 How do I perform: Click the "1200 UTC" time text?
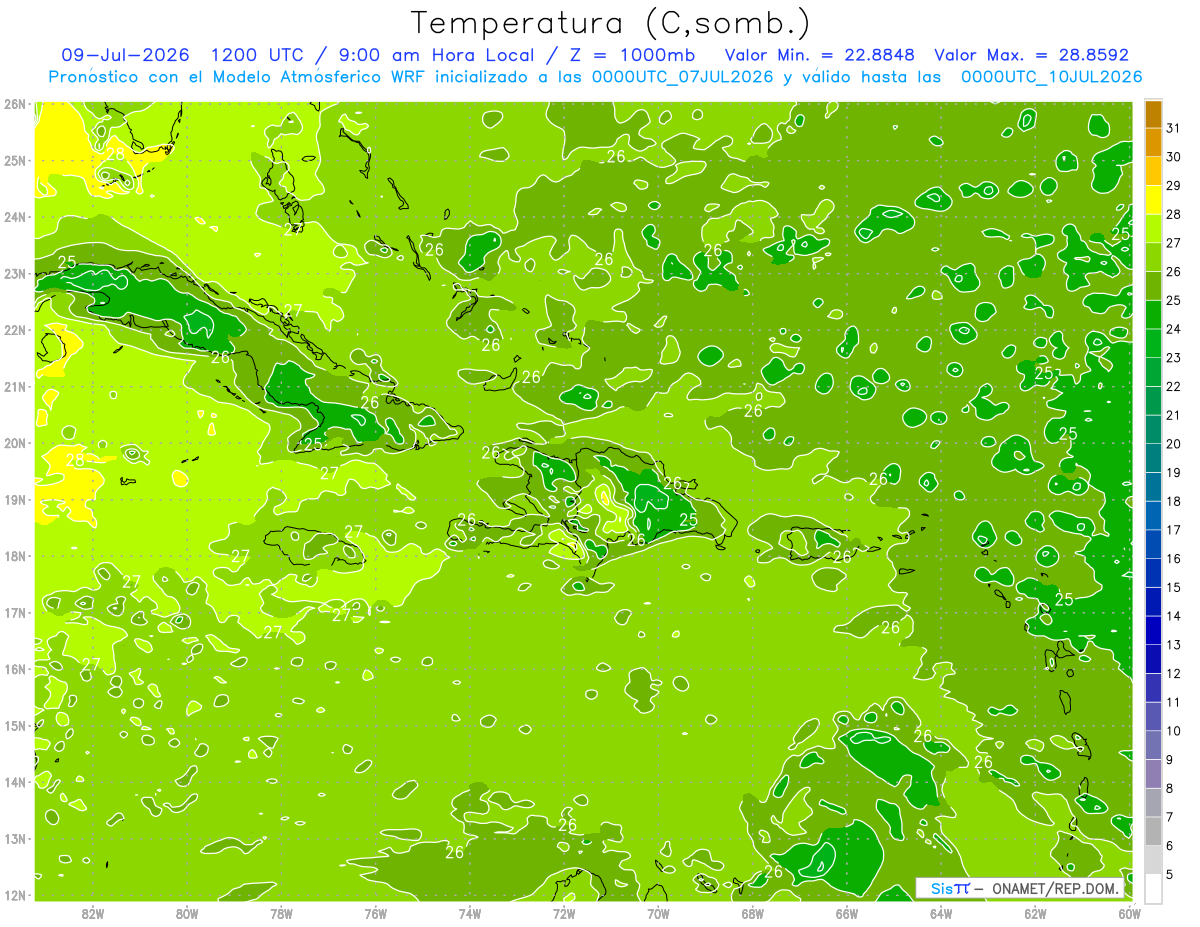(x=258, y=55)
